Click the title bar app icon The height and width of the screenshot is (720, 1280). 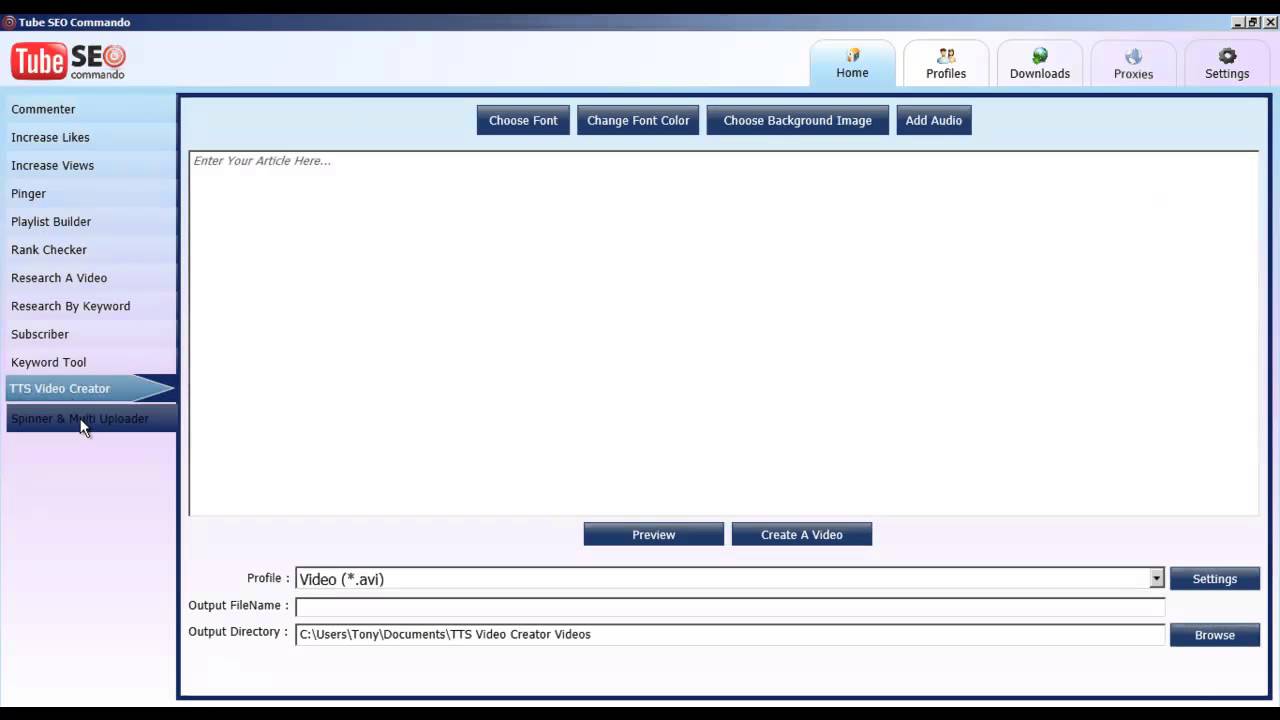[x=9, y=22]
